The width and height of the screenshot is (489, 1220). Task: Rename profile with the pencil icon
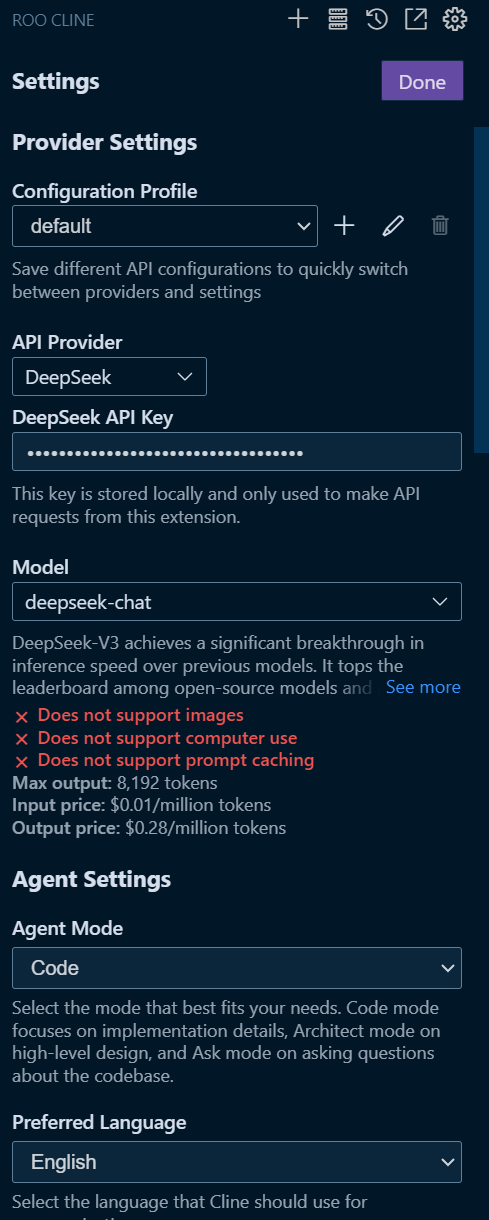[393, 226]
